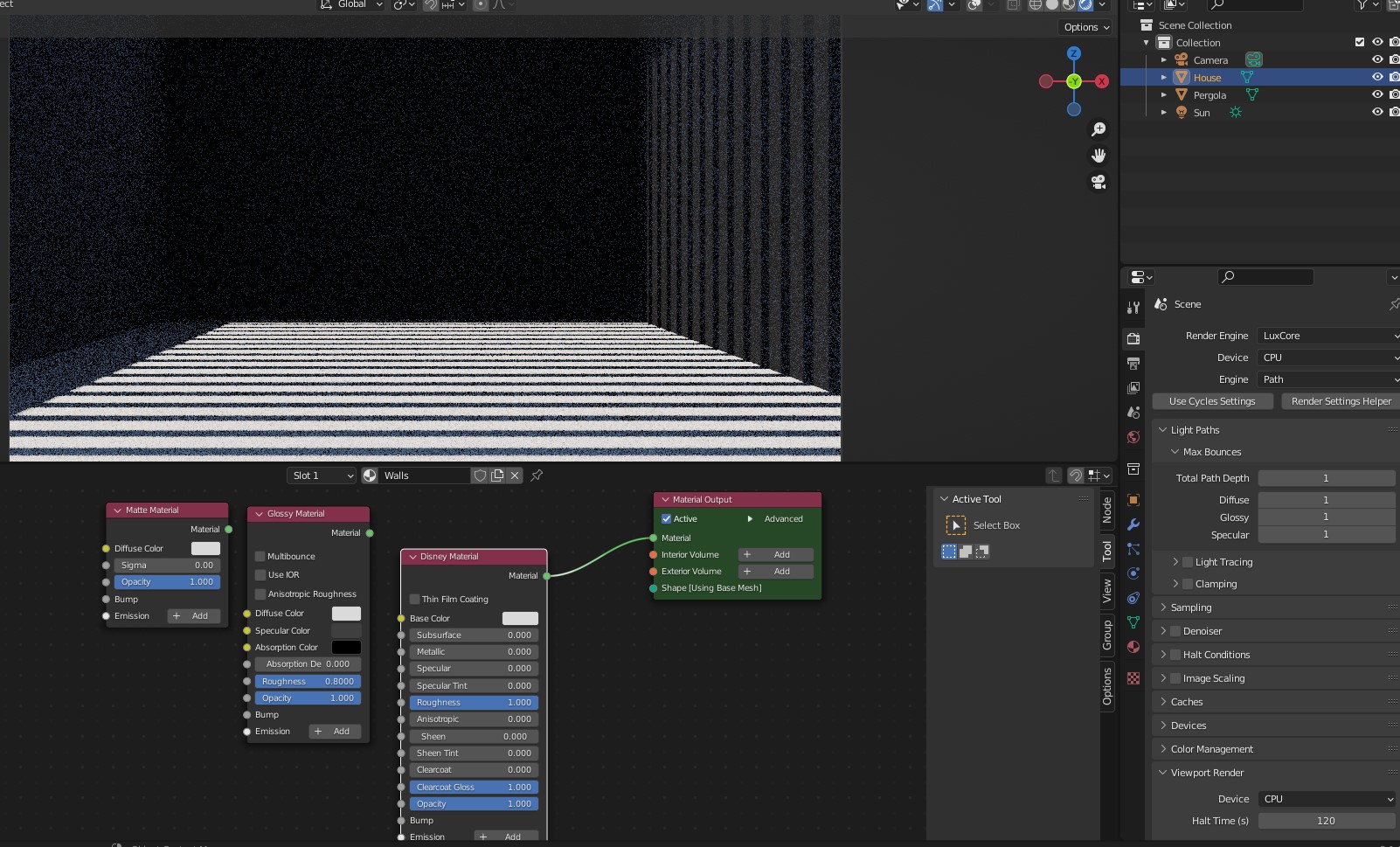
Task: Click the Render Settings Helper button
Action: (x=1341, y=401)
